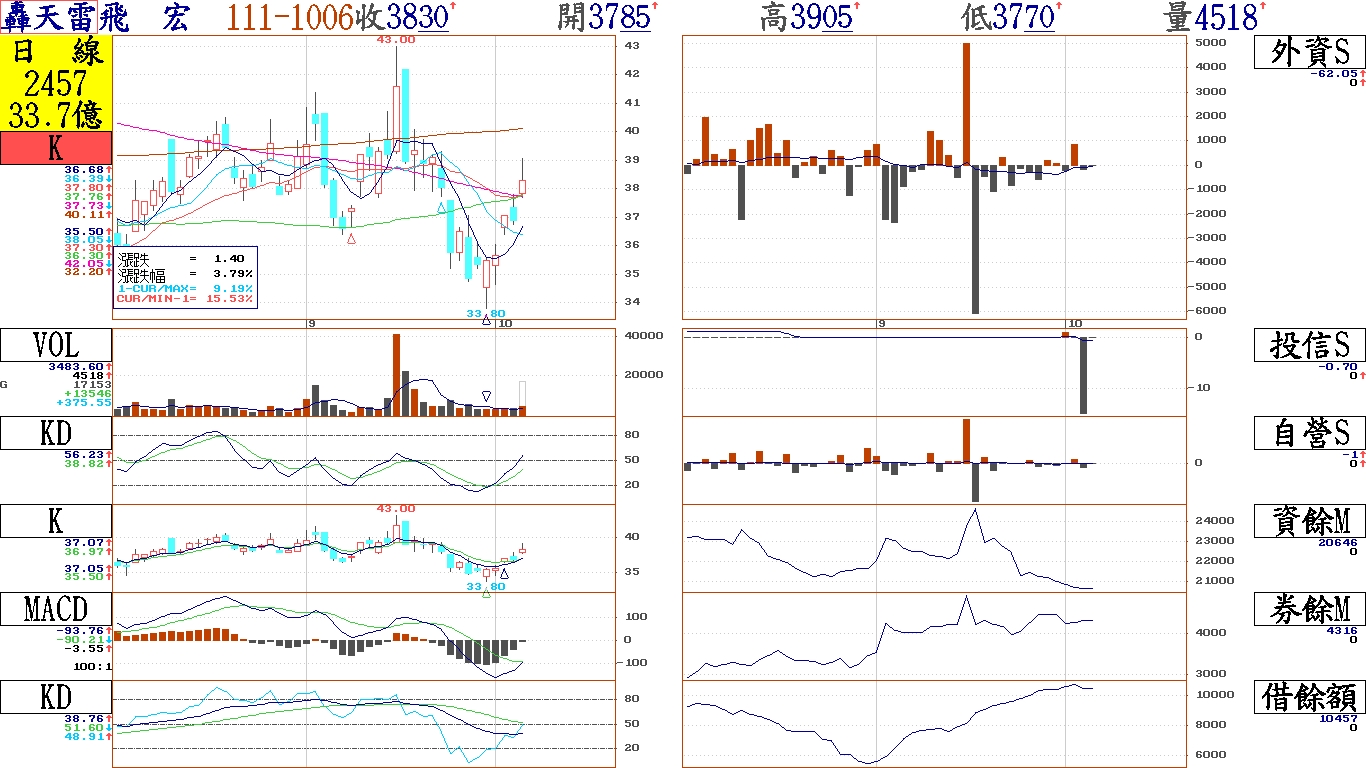Select the red K indicator panel label

click(x=56, y=149)
